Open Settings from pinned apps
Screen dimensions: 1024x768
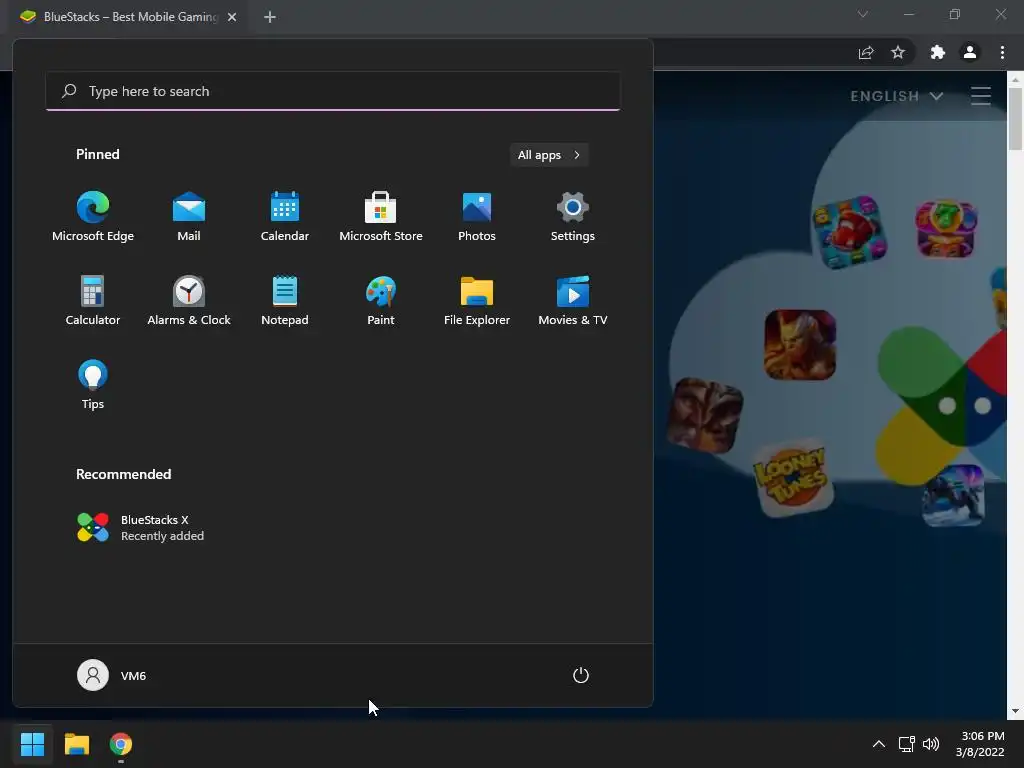pyautogui.click(x=573, y=217)
